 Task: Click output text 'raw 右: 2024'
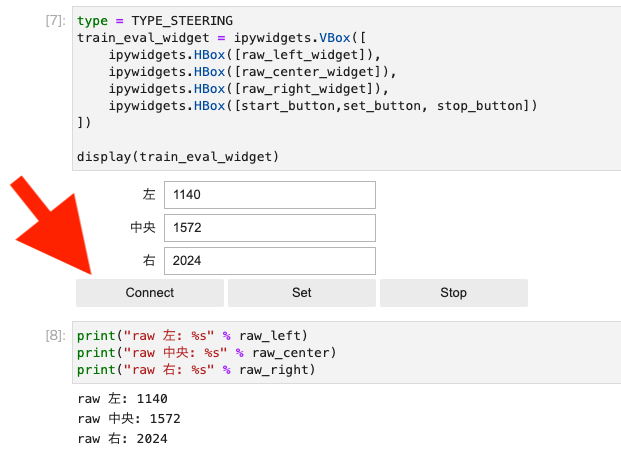pyautogui.click(x=122, y=439)
